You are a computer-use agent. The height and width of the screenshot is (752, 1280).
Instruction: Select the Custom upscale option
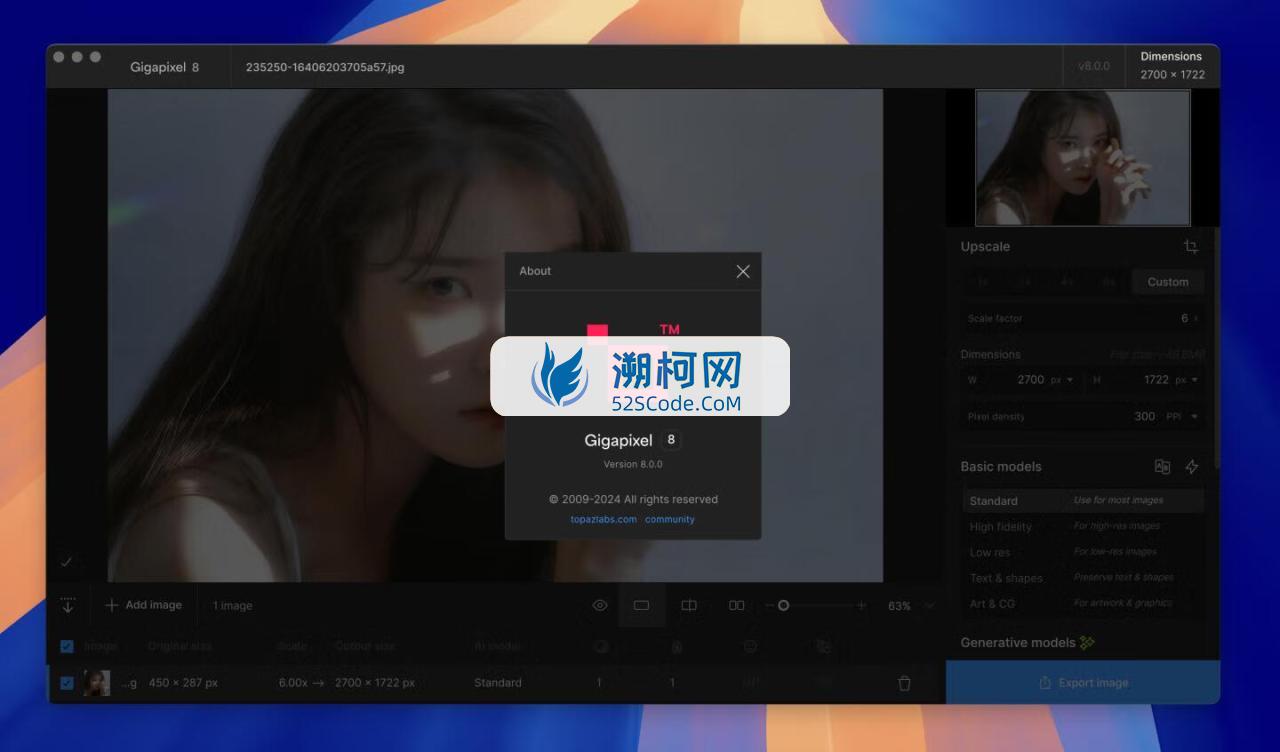[x=1167, y=282]
